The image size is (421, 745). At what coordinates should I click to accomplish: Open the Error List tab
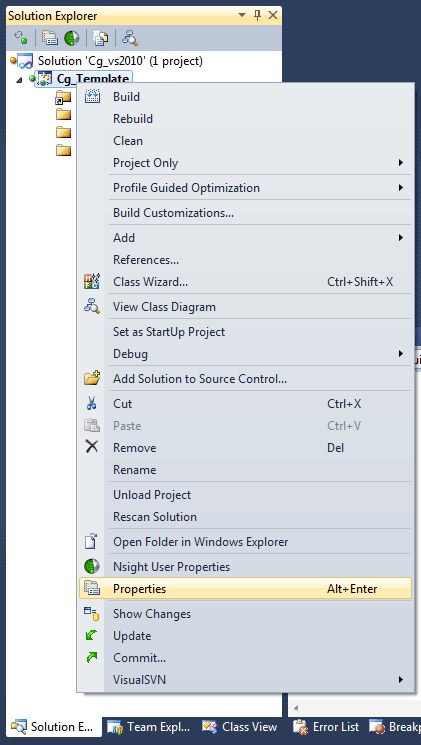click(327, 727)
